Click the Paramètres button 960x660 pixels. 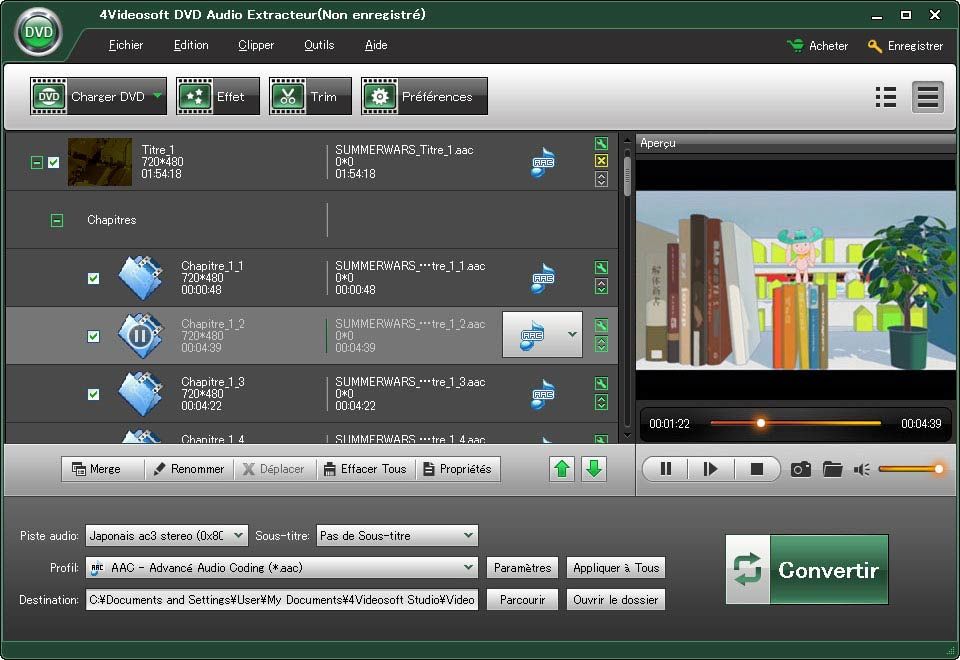coord(522,568)
